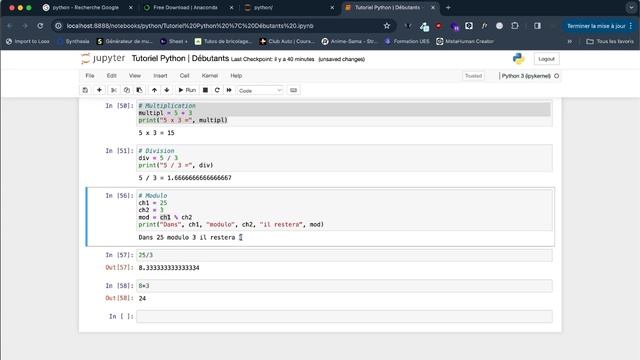
Task: Open the Sheet + bookmark
Action: [174, 41]
